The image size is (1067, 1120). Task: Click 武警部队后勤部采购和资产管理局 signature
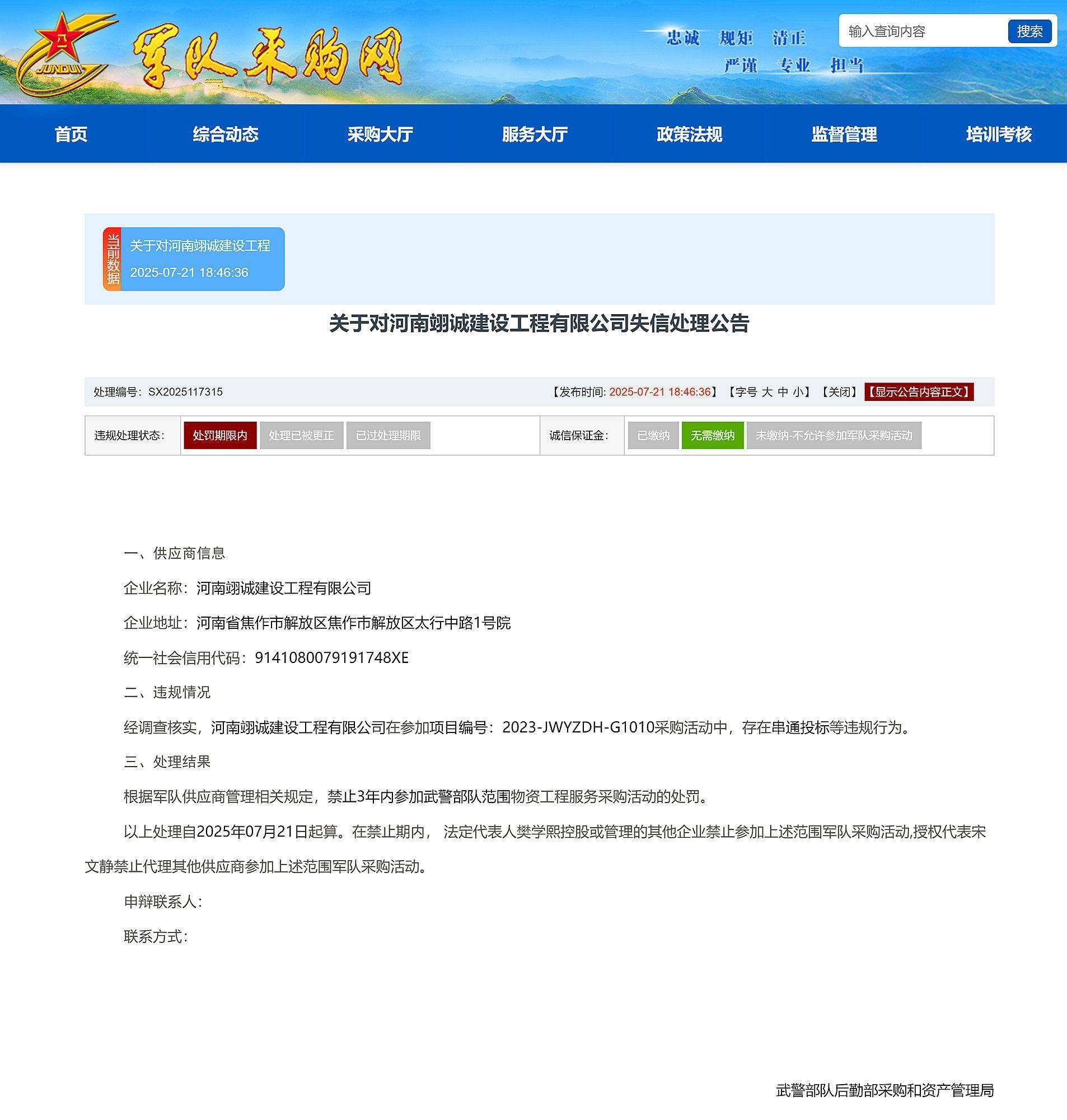tap(885, 1090)
